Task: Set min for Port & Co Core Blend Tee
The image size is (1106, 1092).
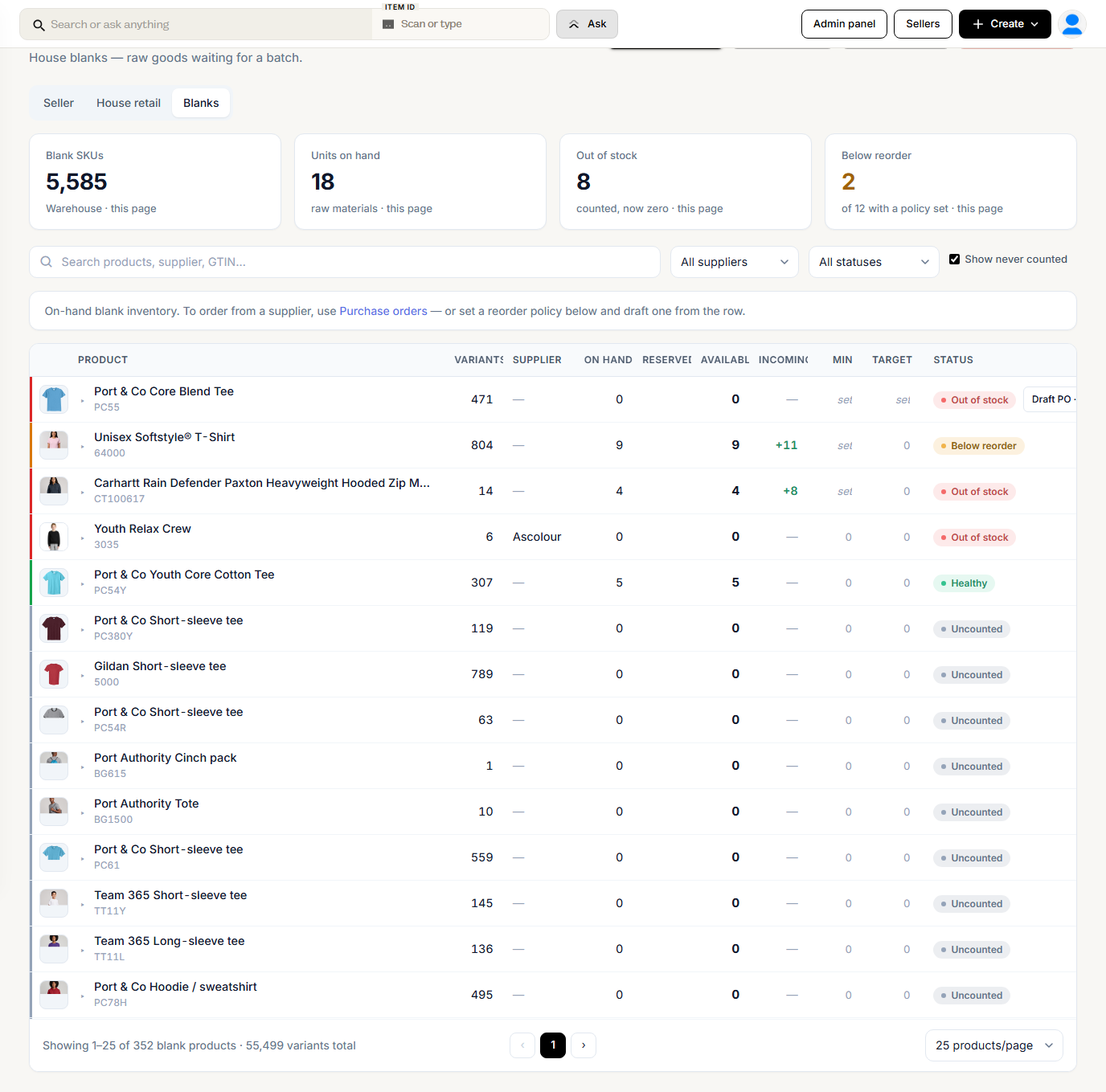Action: tap(845, 400)
